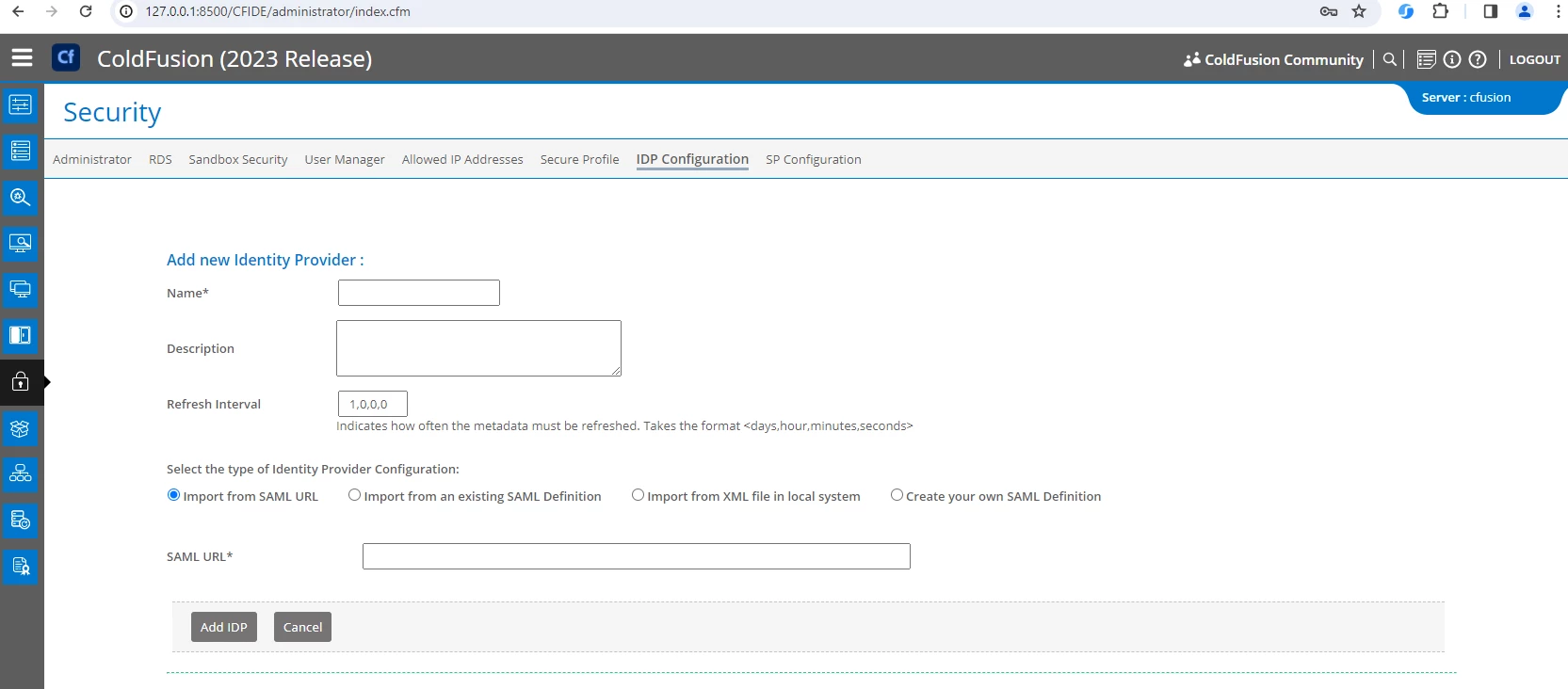The image size is (1568, 689).
Task: Click the ColdFusion Community people icon
Action: [x=1192, y=59]
